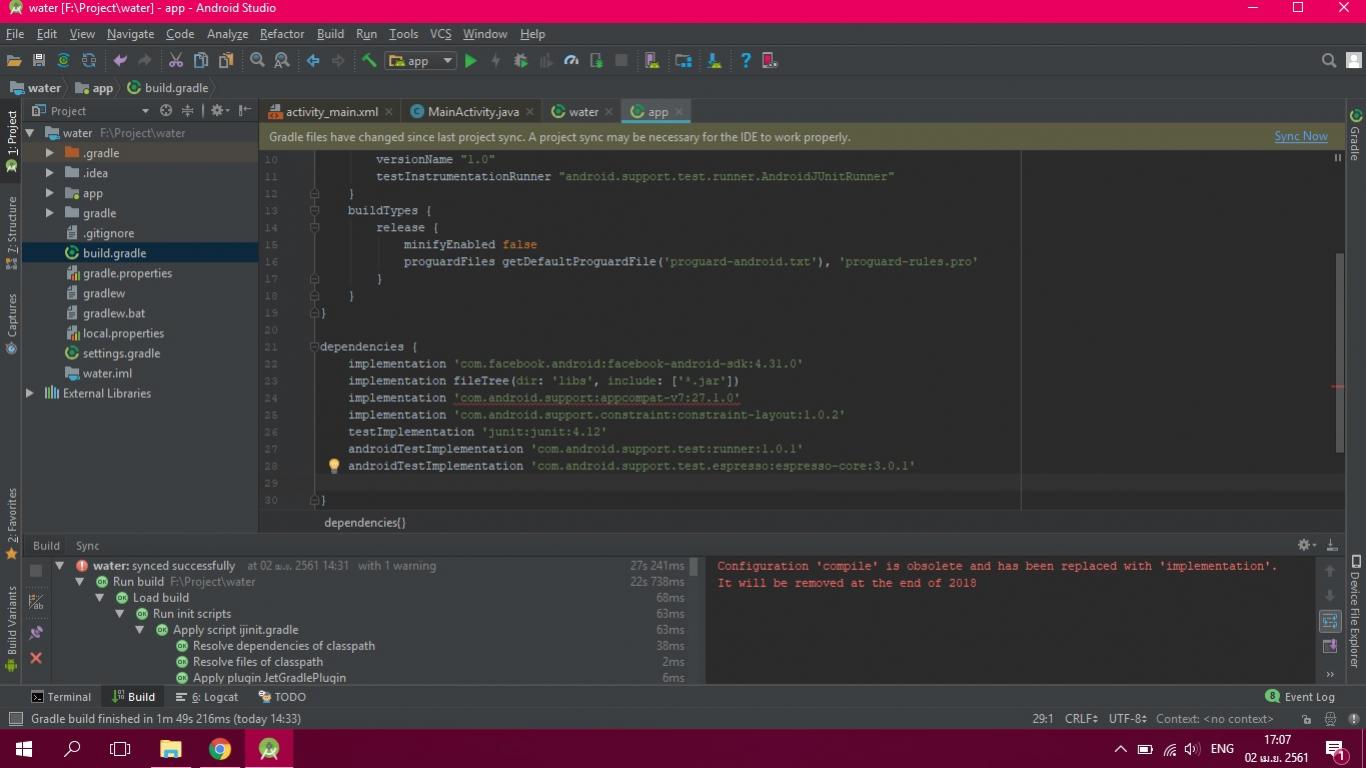Expand the External Libraries node
This screenshot has height=768, width=1366.
pyautogui.click(x=30, y=393)
